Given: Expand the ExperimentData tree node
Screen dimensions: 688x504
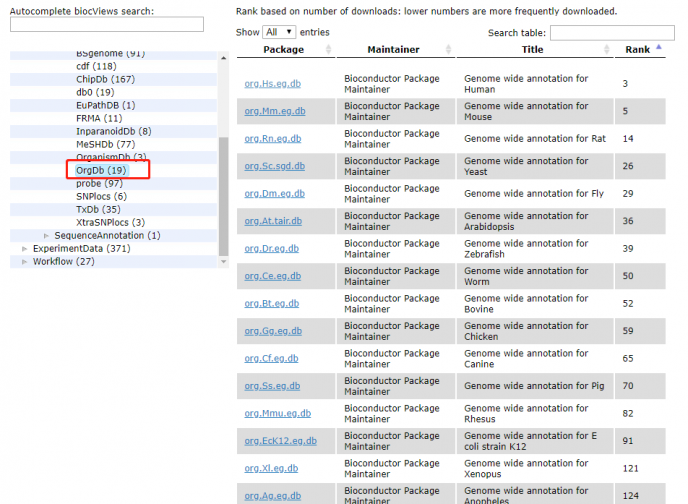Looking at the screenshot, I should pos(25,249).
